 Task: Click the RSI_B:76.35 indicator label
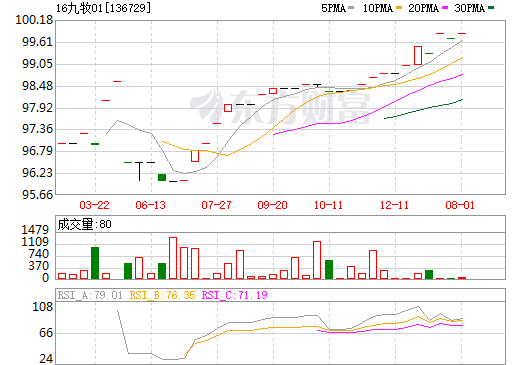point(162,295)
